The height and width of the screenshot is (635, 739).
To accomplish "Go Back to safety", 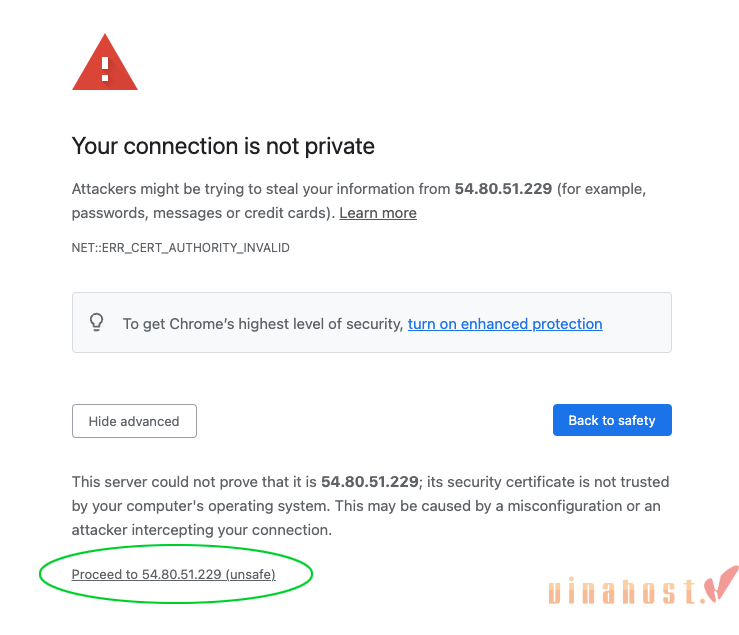I will [612, 420].
